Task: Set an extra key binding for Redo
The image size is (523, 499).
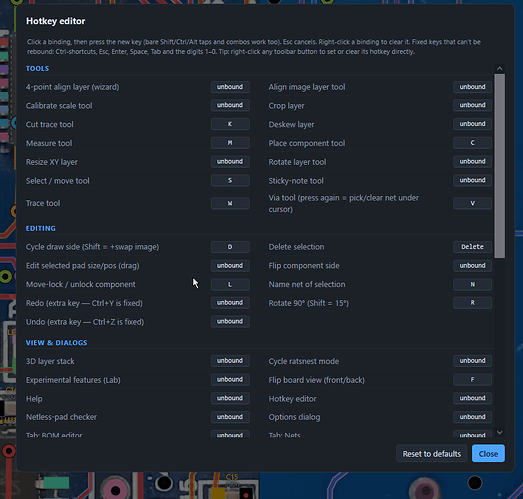Action: pyautogui.click(x=230, y=303)
